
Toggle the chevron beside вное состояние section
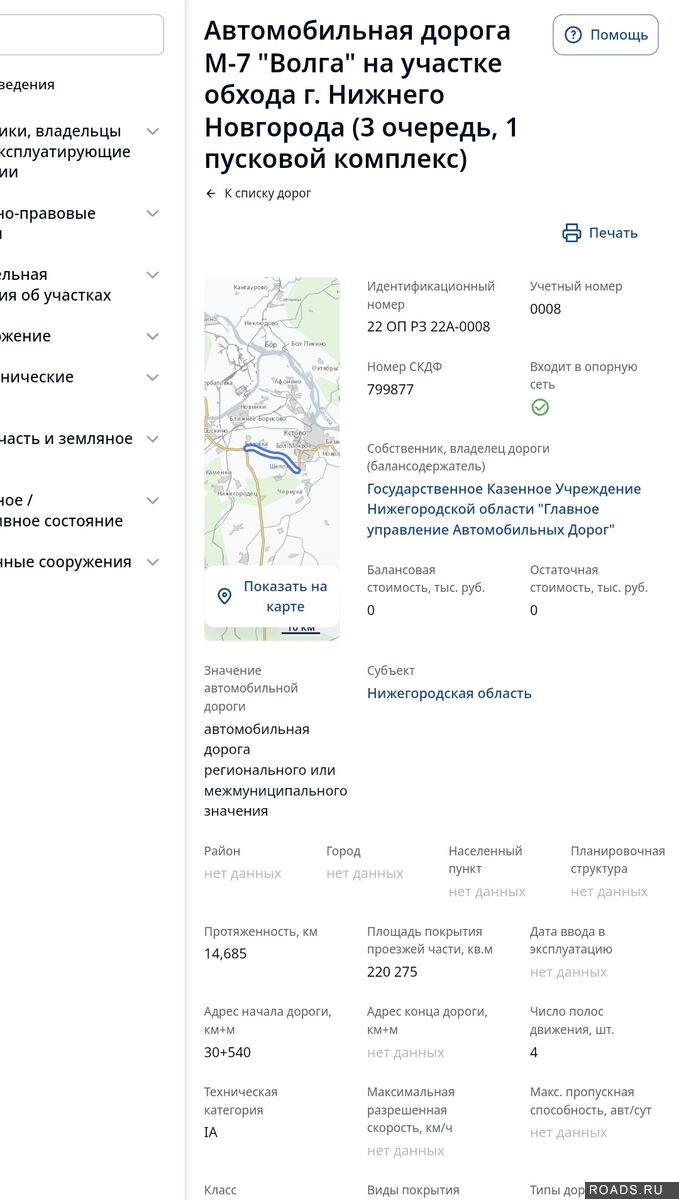coord(153,501)
